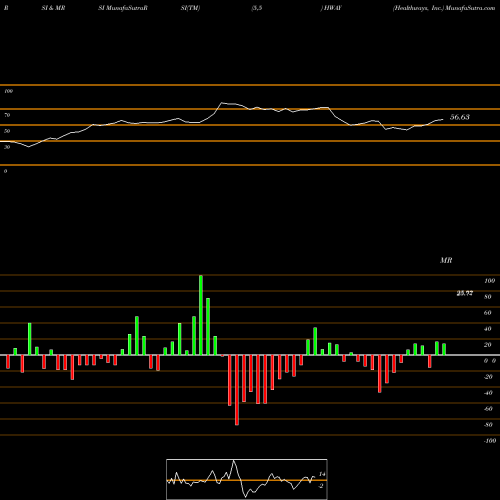Click the MR axis label 100
The height and width of the screenshot is (500, 500).
[489, 281]
